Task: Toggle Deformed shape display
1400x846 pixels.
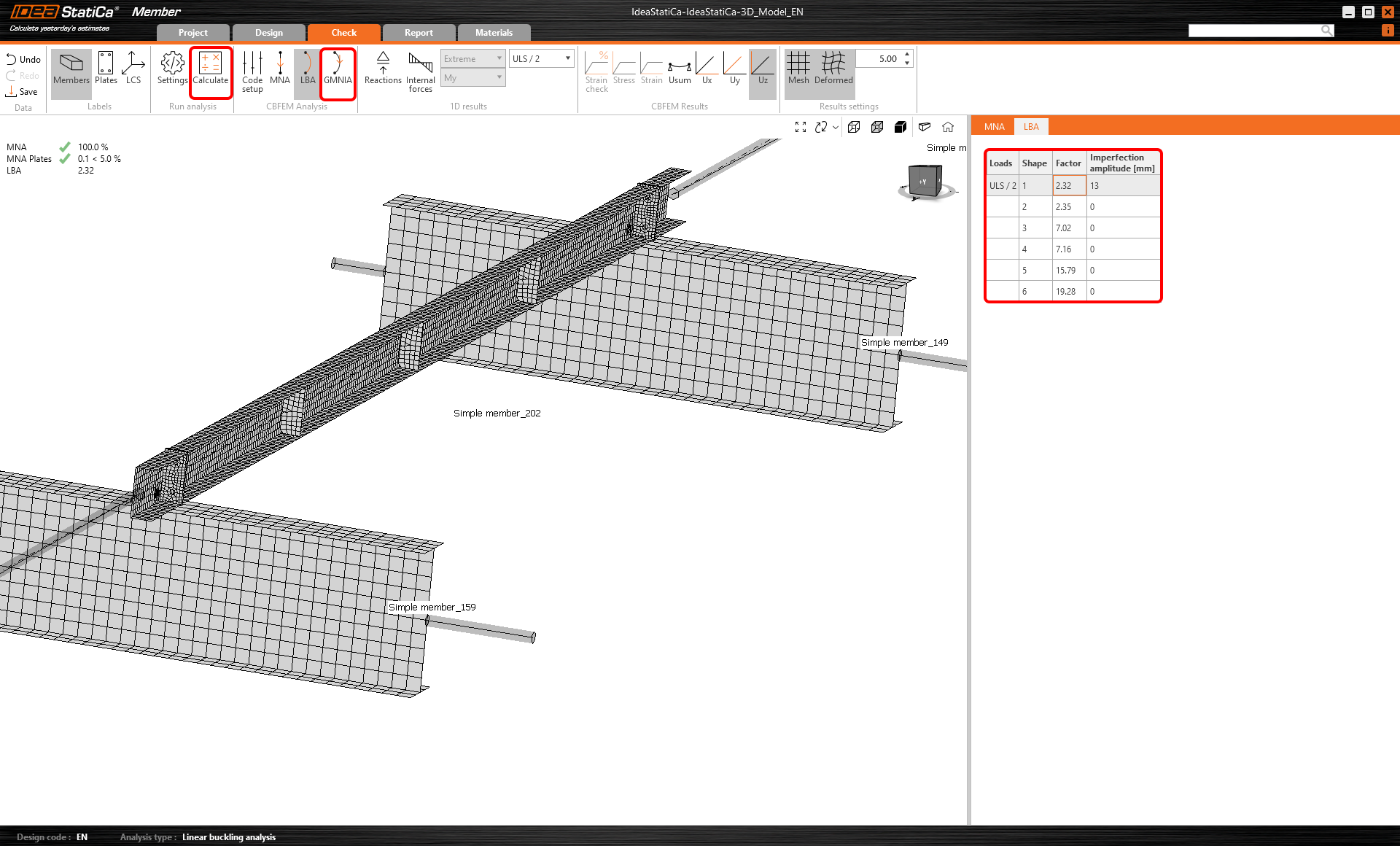Action: click(833, 70)
